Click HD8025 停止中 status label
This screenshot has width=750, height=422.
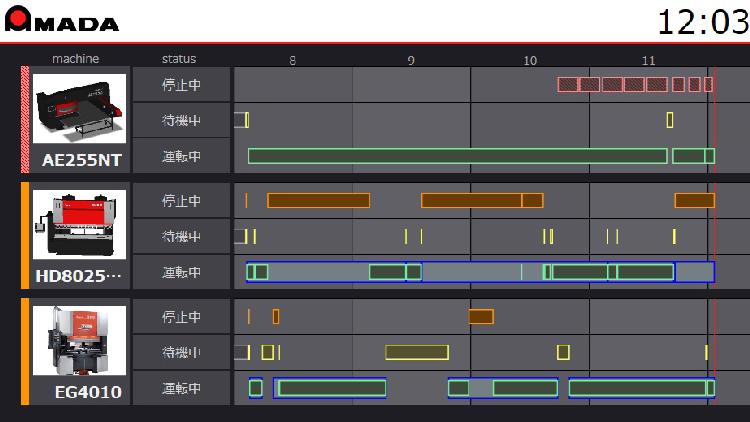(x=181, y=200)
